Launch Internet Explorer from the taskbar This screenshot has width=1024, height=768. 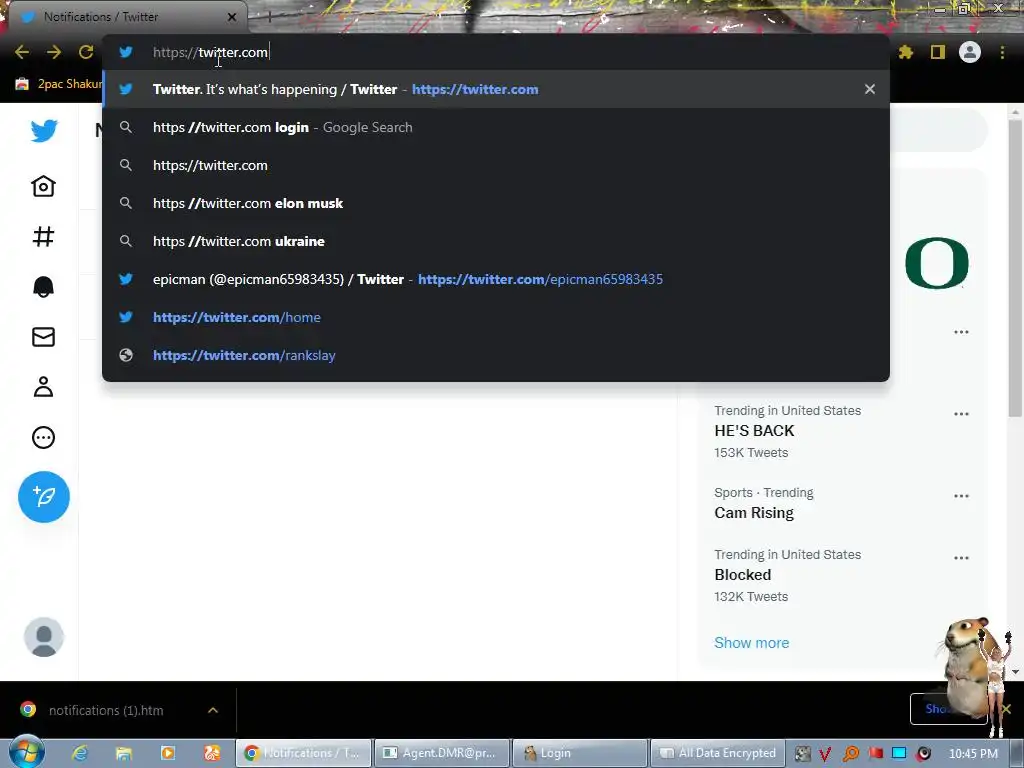[x=80, y=753]
